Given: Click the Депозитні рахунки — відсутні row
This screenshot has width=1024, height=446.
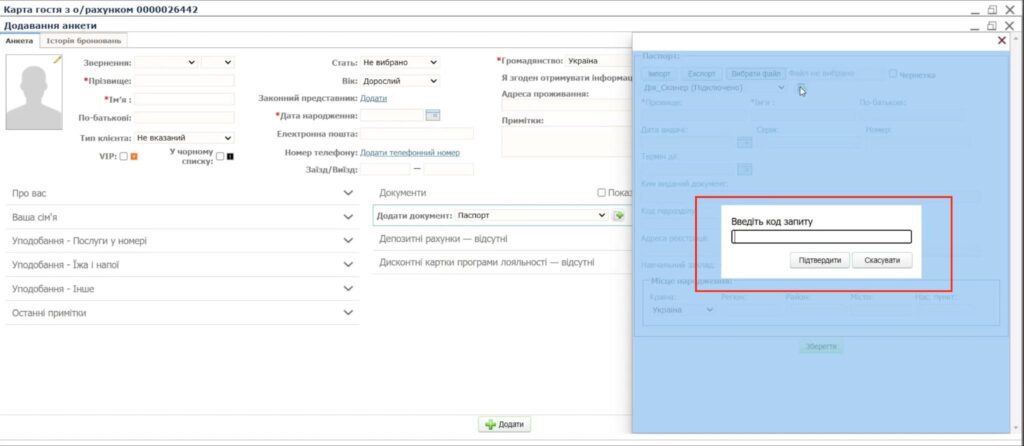Looking at the screenshot, I should click(x=503, y=239).
